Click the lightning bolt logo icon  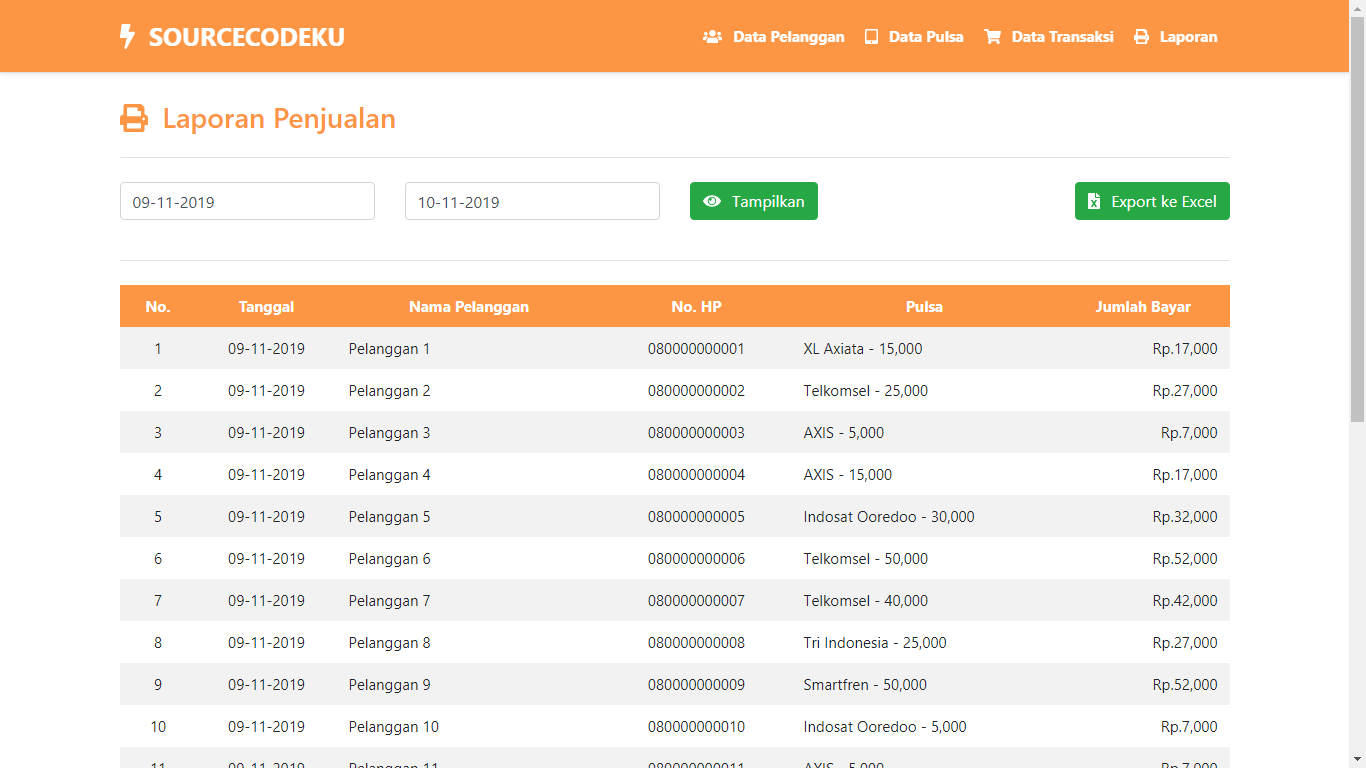click(125, 35)
